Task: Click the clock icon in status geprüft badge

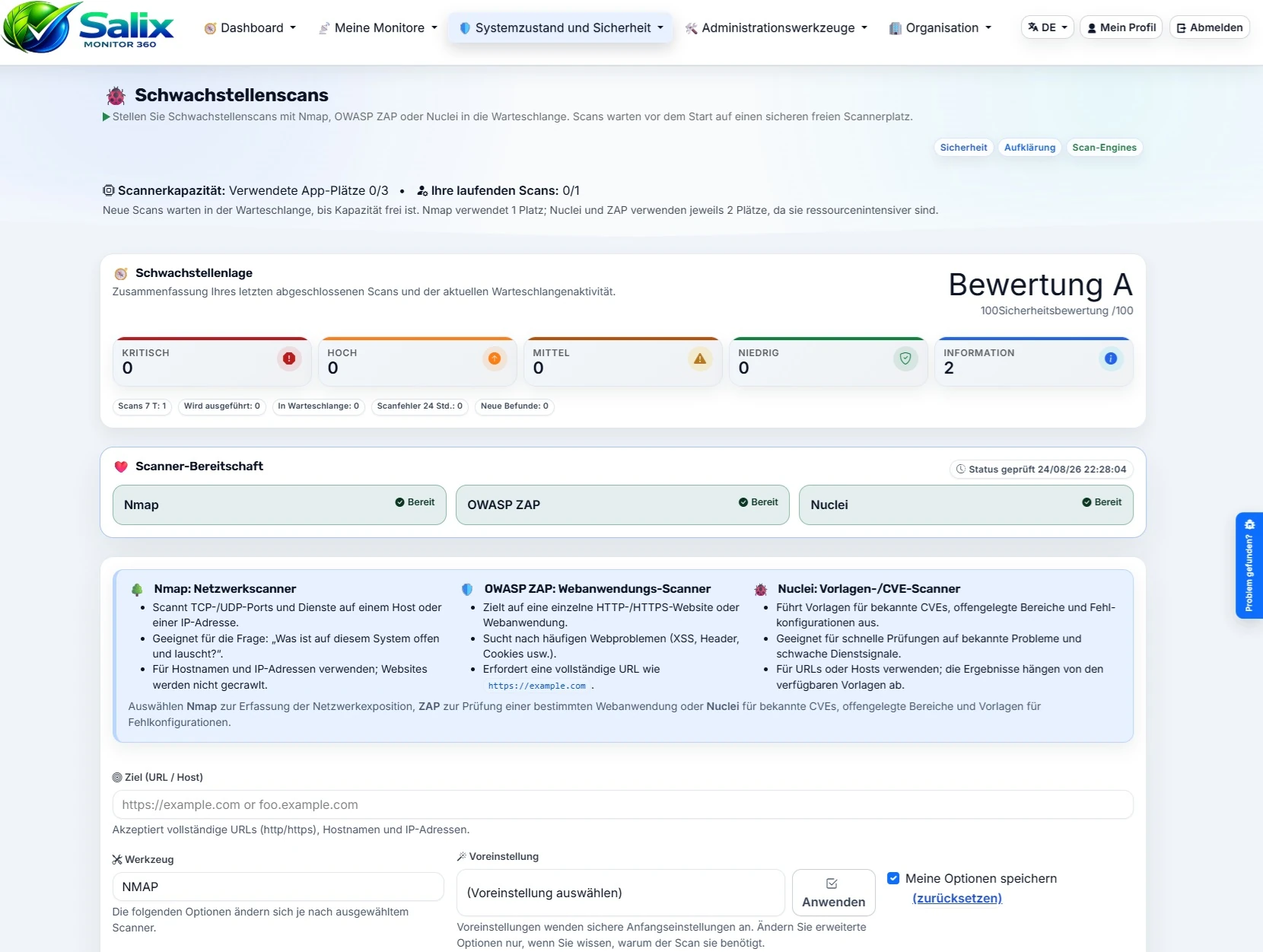Action: pyautogui.click(x=961, y=470)
